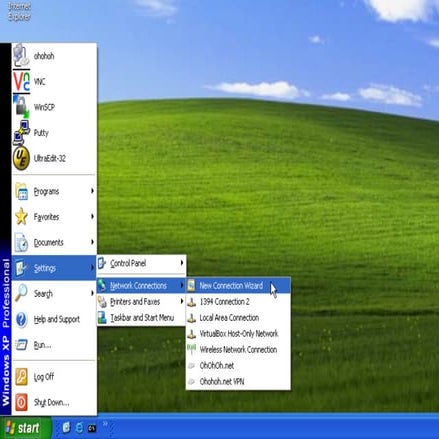The image size is (439, 439).
Task: Open the Help and Support entry
Action: tap(54, 319)
